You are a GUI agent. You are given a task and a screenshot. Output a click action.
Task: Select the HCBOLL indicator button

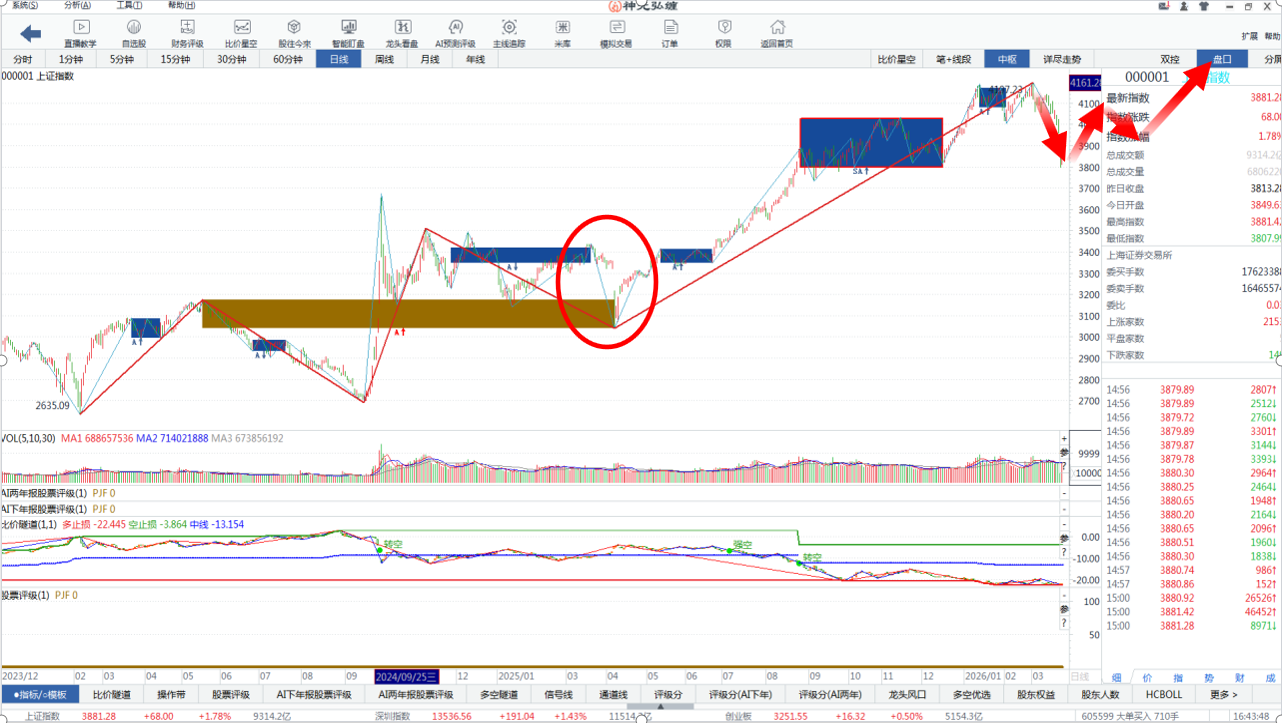pyautogui.click(x=1164, y=694)
